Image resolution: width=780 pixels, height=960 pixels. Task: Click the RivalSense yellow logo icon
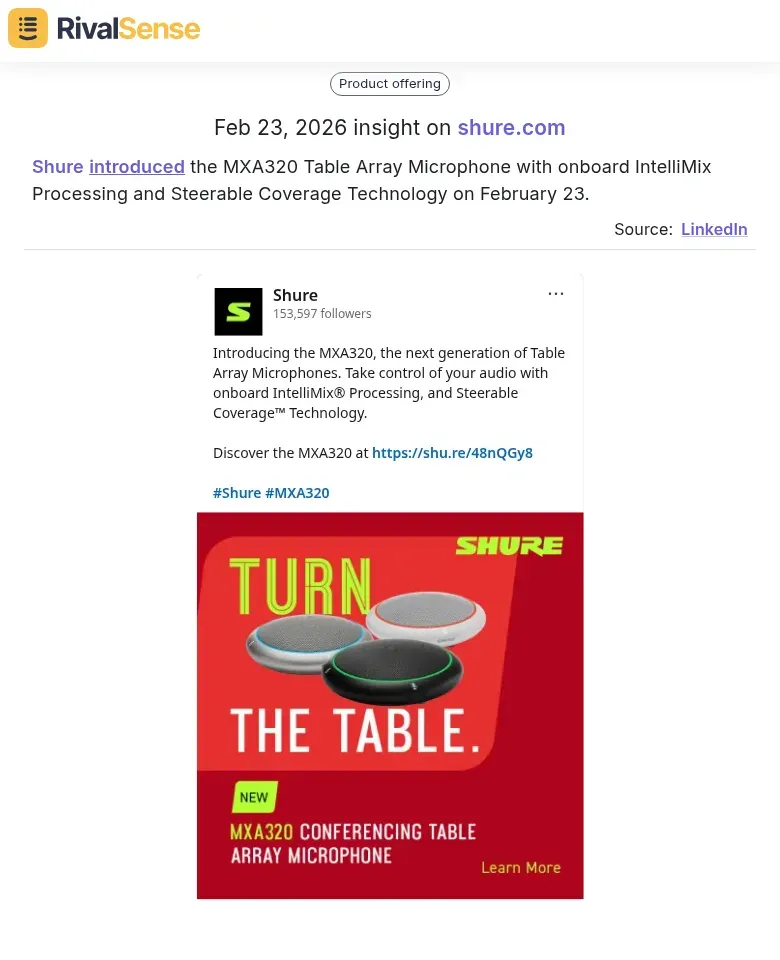coord(28,28)
